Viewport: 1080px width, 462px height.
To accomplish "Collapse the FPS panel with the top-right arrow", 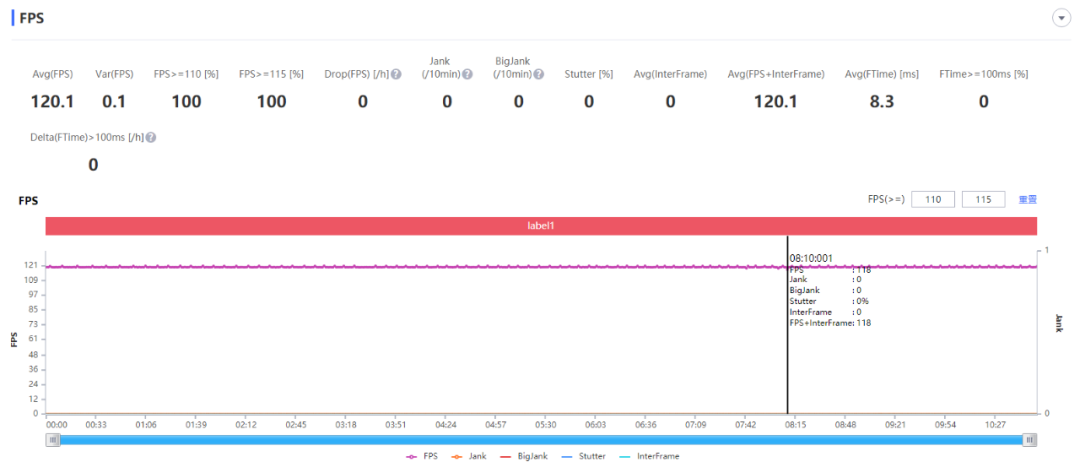I will 1061,19.
